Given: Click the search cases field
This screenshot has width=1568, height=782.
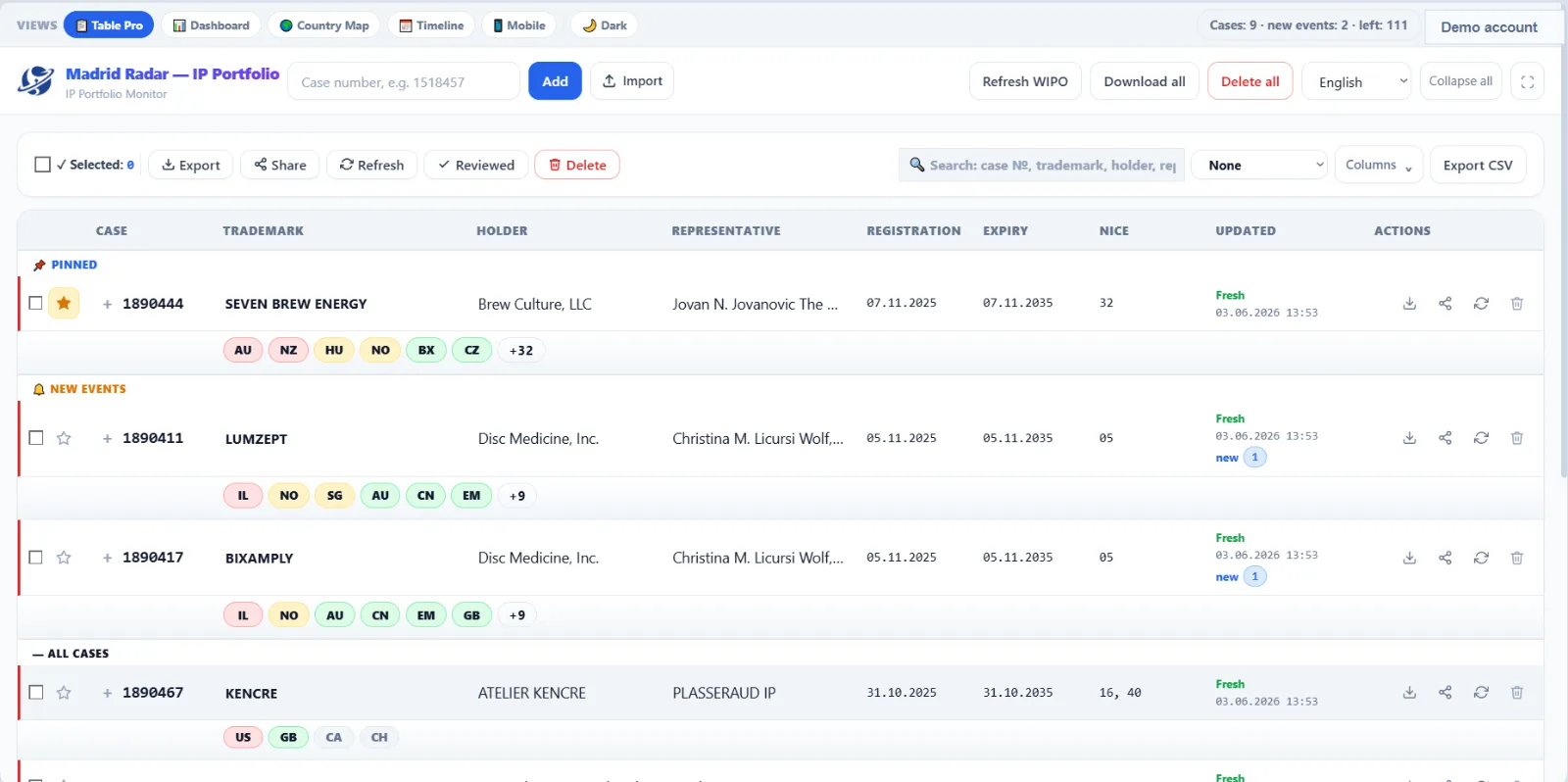Looking at the screenshot, I should coord(1042,165).
